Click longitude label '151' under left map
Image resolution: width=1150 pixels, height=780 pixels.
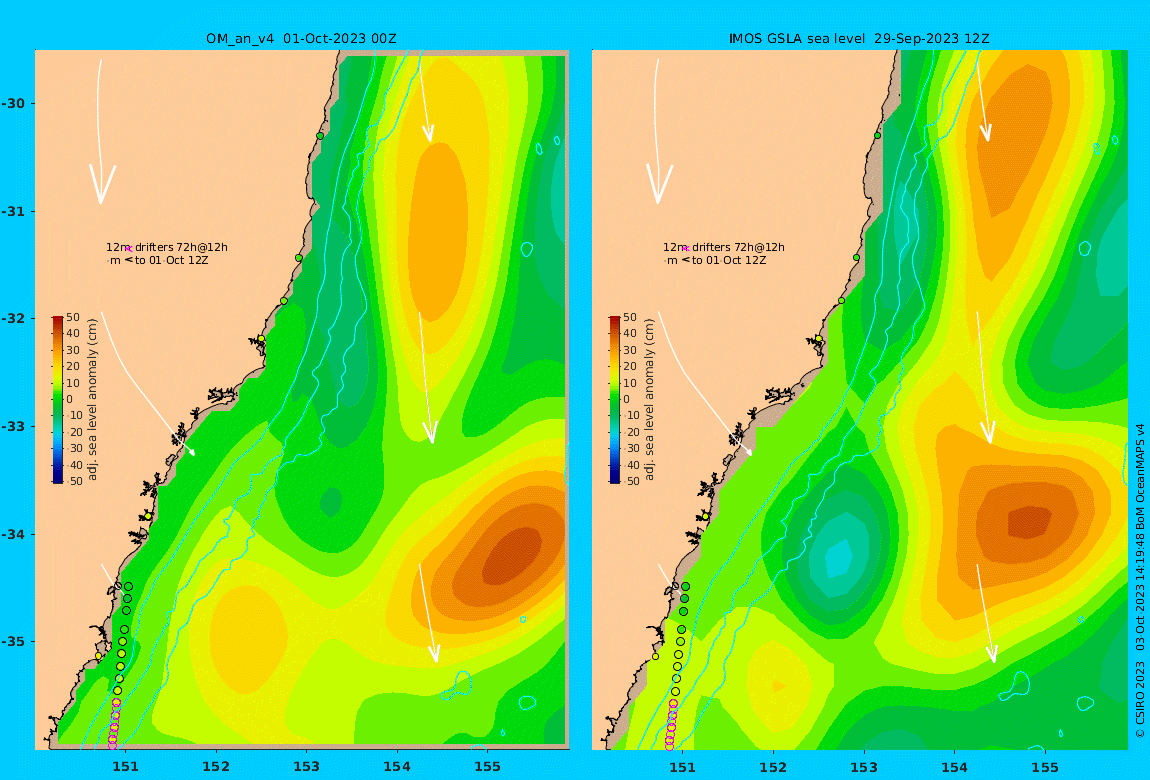(x=125, y=767)
